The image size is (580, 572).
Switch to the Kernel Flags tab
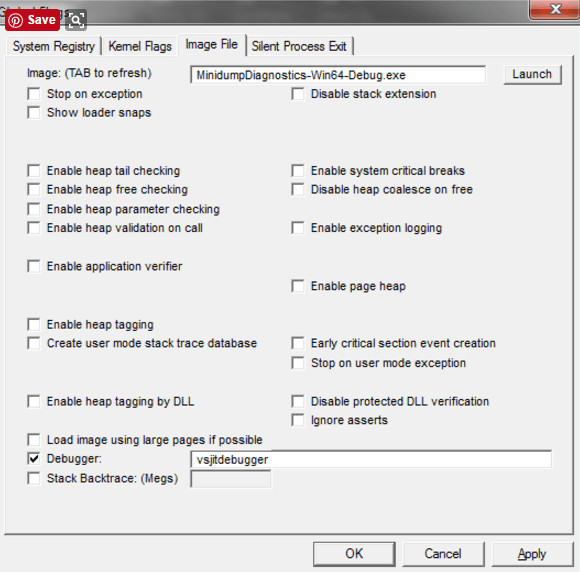[140, 46]
